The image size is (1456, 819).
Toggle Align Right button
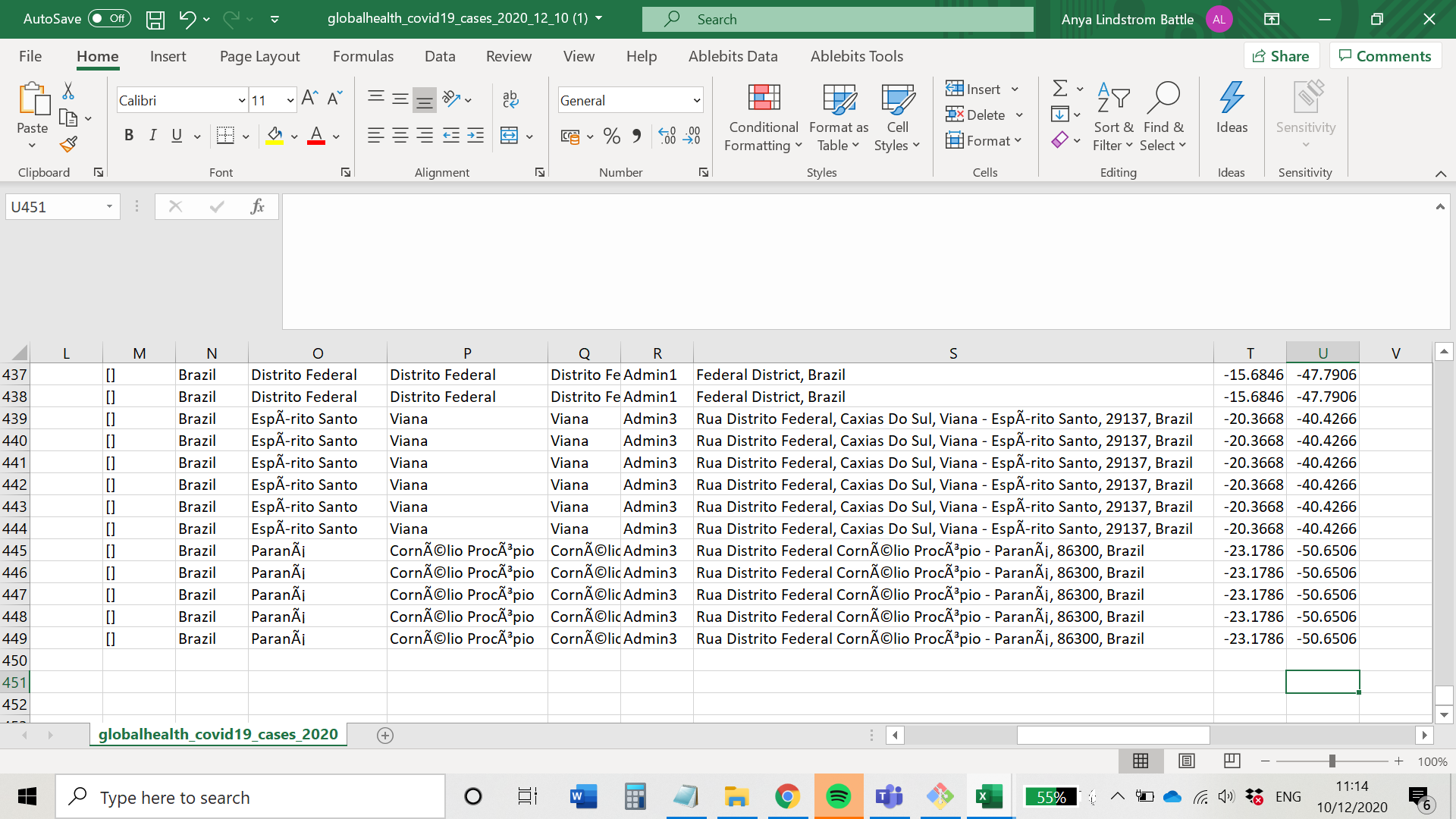[425, 136]
